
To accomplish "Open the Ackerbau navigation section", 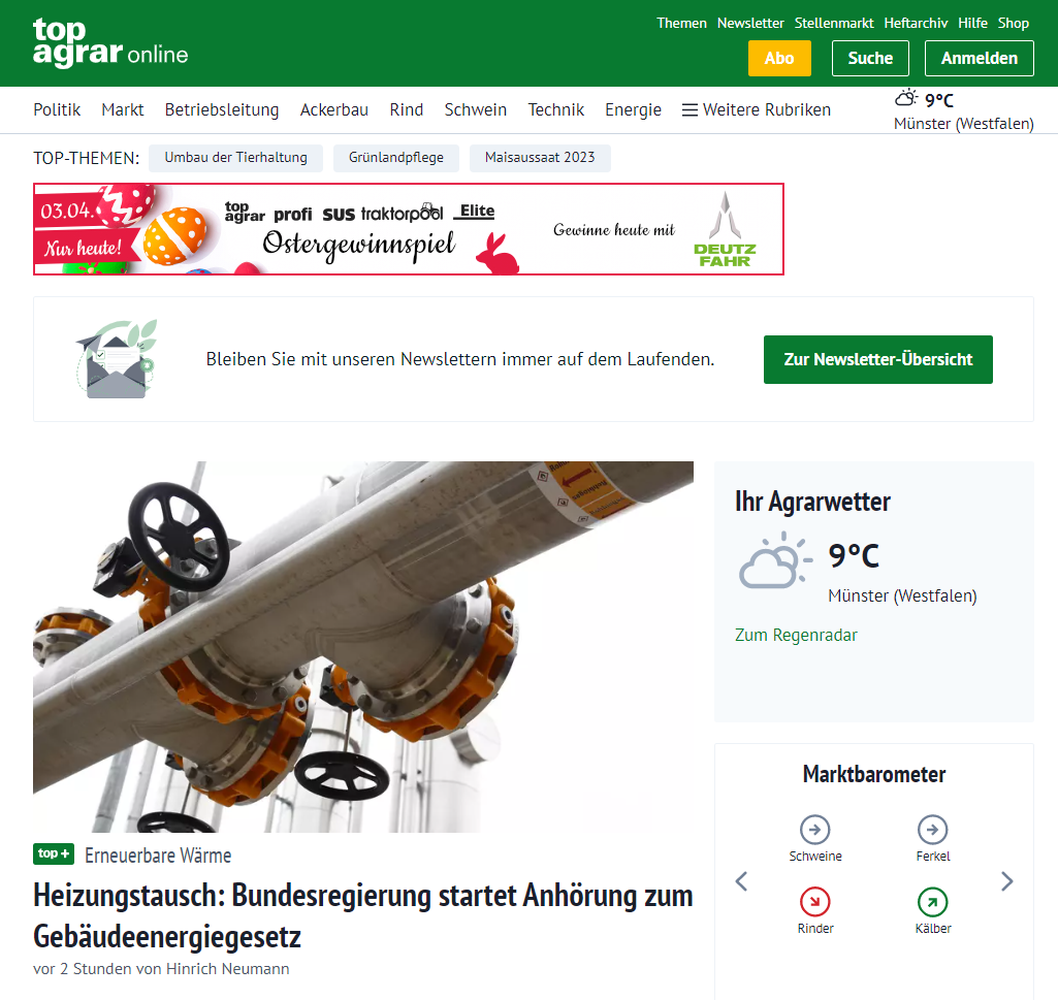I will coord(334,110).
